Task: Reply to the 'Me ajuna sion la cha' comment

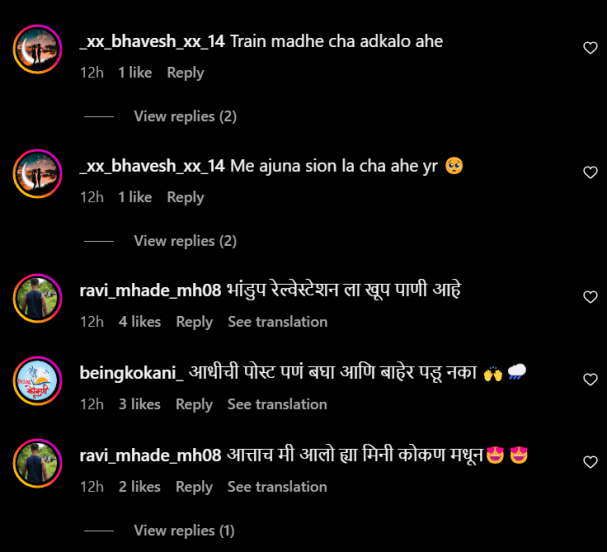Action: pos(185,197)
